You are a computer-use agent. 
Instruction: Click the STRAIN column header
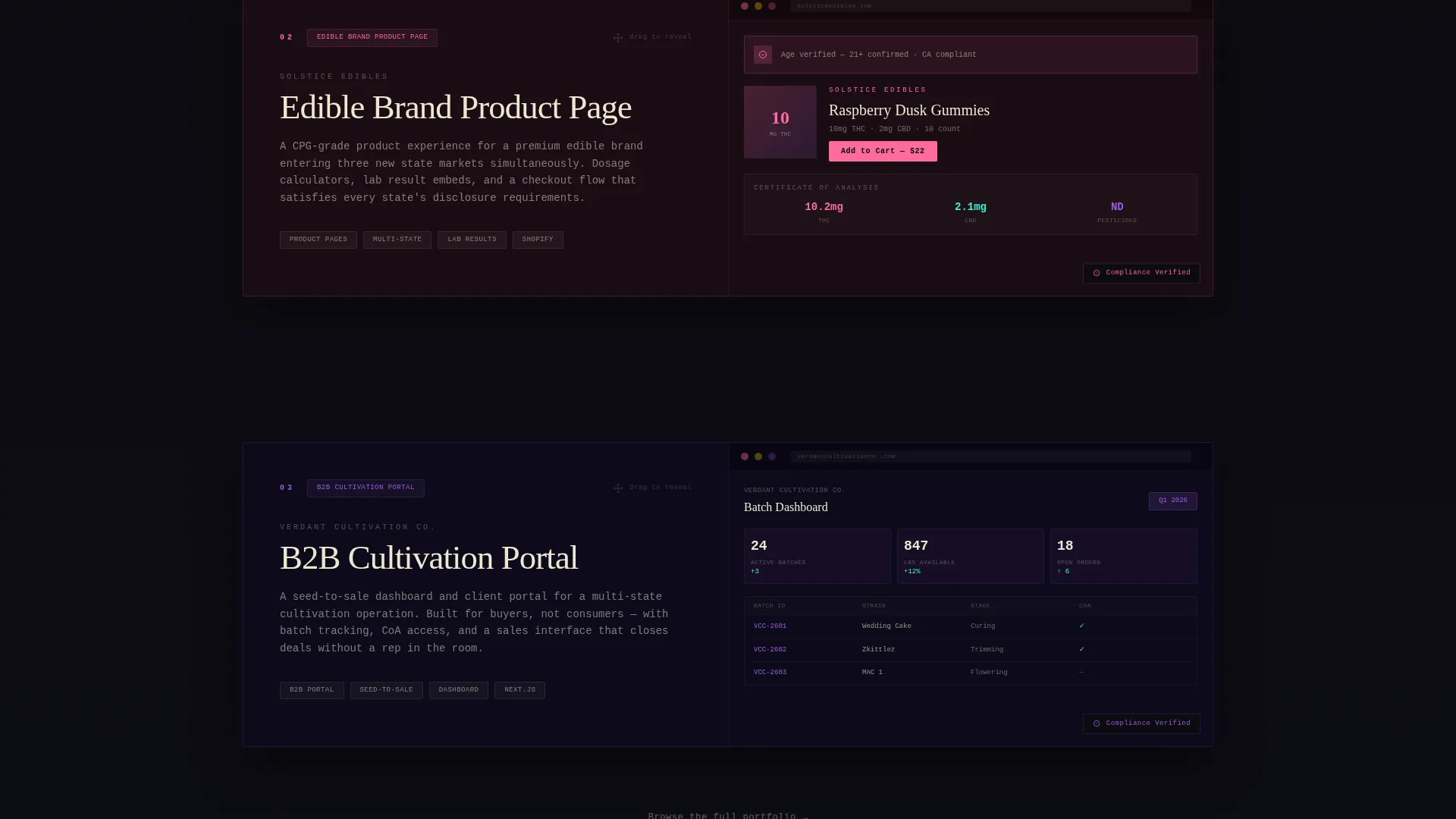click(874, 606)
